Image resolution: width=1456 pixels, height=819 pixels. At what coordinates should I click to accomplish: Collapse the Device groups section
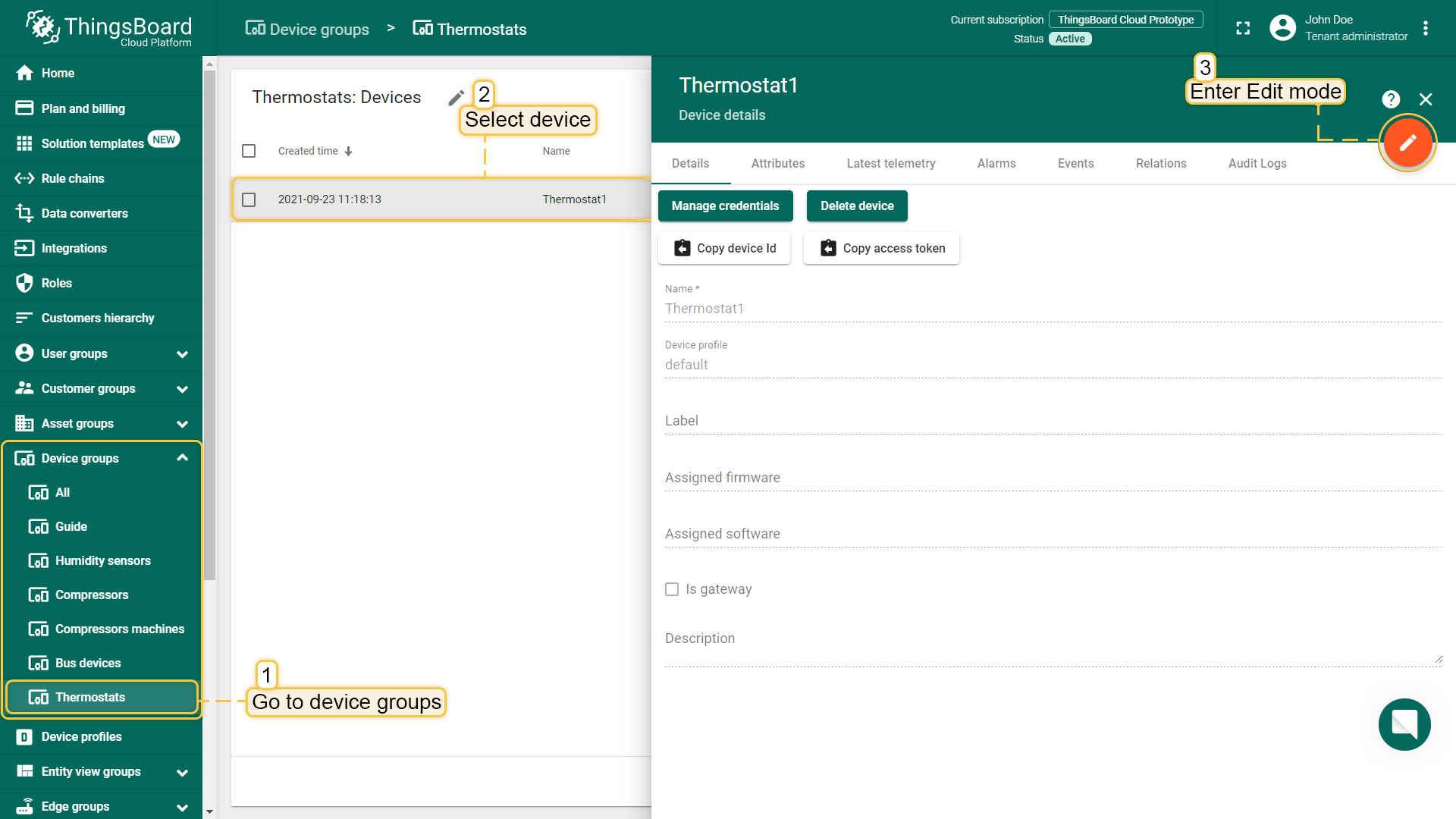(182, 458)
